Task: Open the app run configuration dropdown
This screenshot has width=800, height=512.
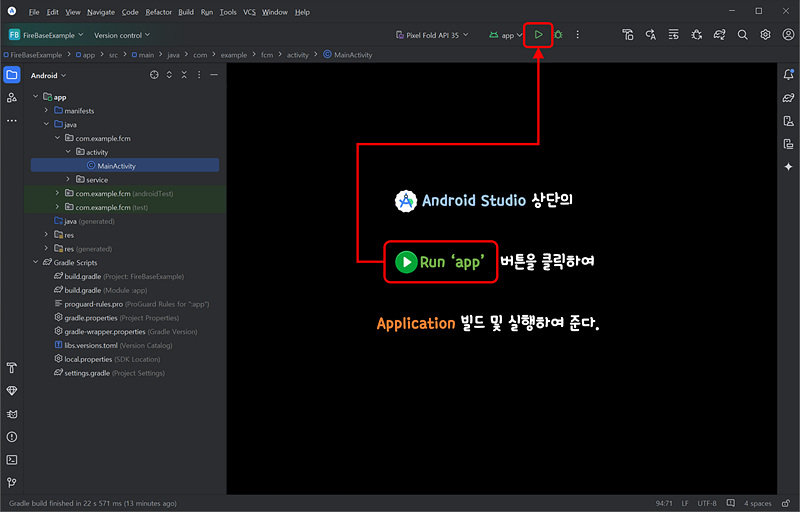Action: pyautogui.click(x=505, y=35)
